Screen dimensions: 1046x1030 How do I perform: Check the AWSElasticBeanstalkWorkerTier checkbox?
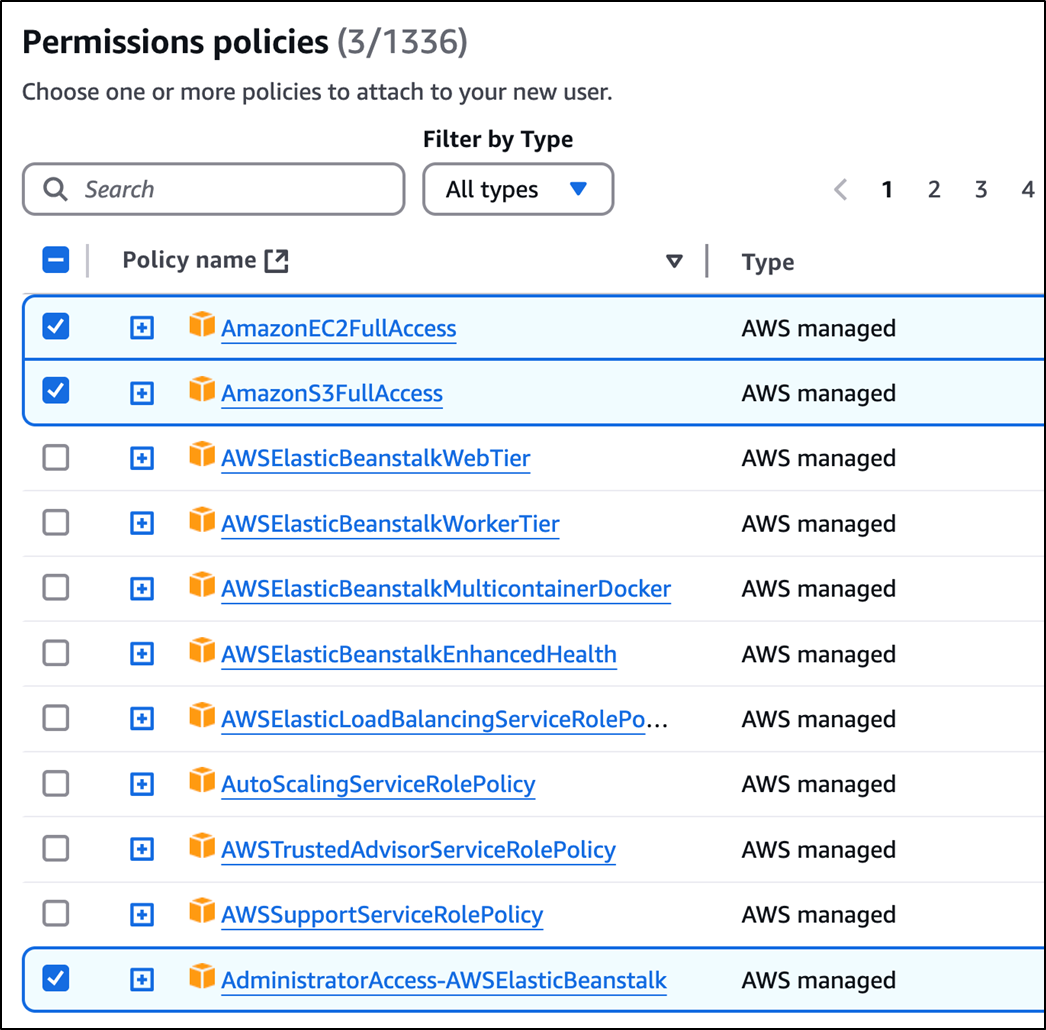(55, 522)
